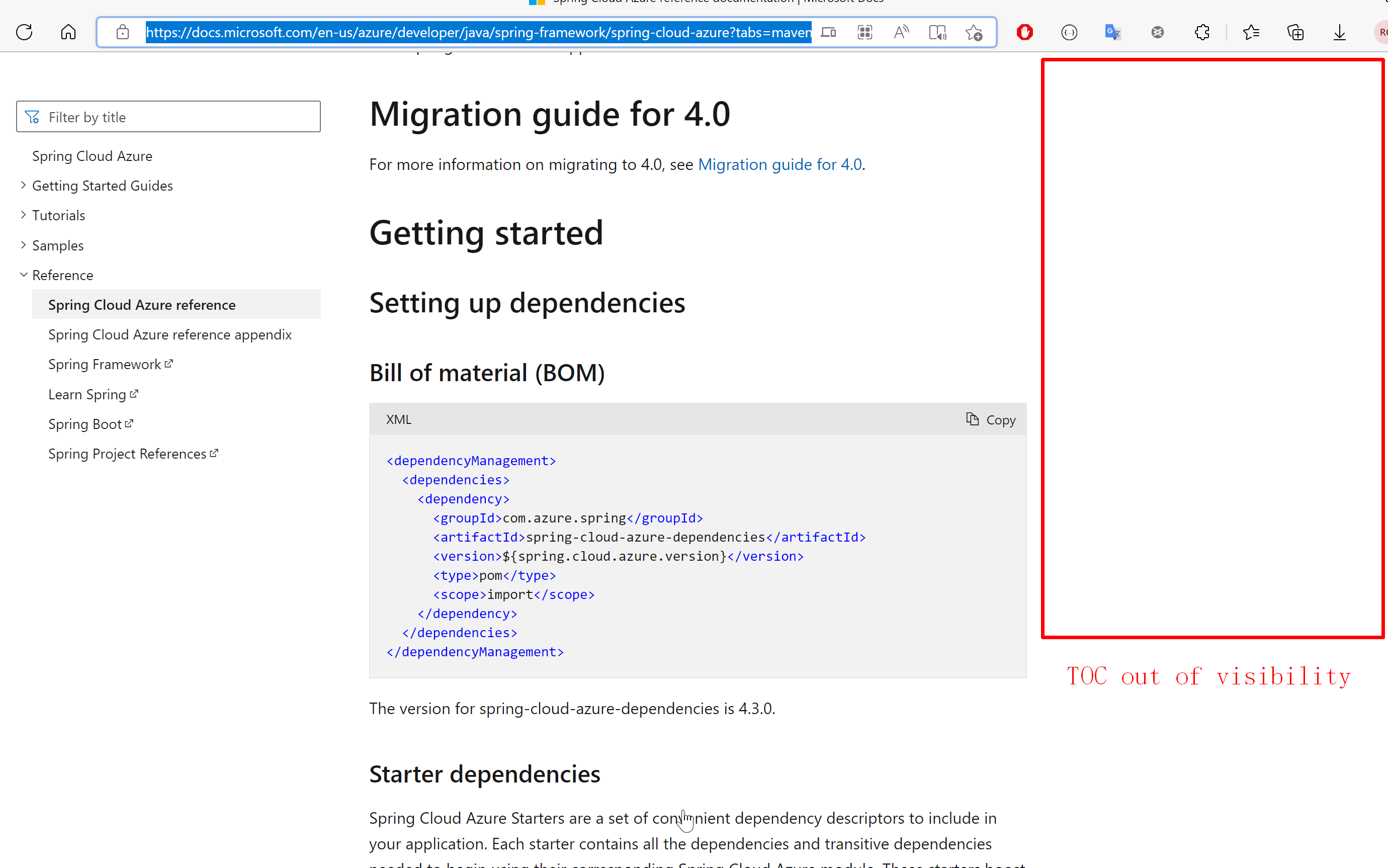Open the Extensions puzzle icon
1388x868 pixels.
coord(1202,32)
